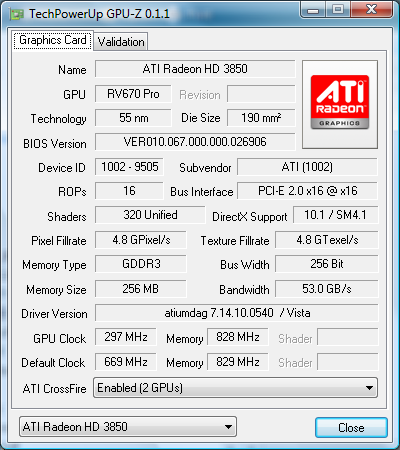Click the Memory Type label
This screenshot has height=450, width=400.
[54, 265]
